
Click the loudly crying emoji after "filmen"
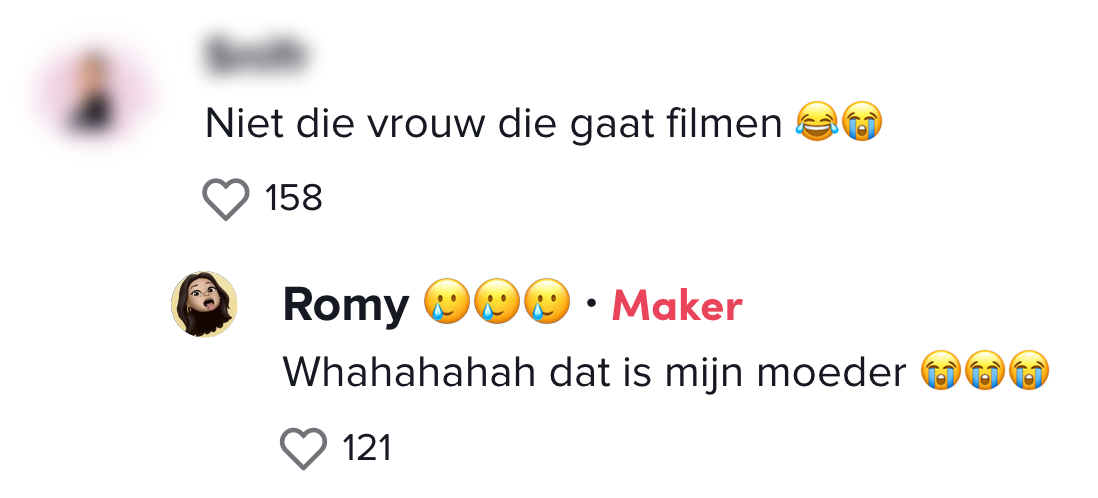860,123
